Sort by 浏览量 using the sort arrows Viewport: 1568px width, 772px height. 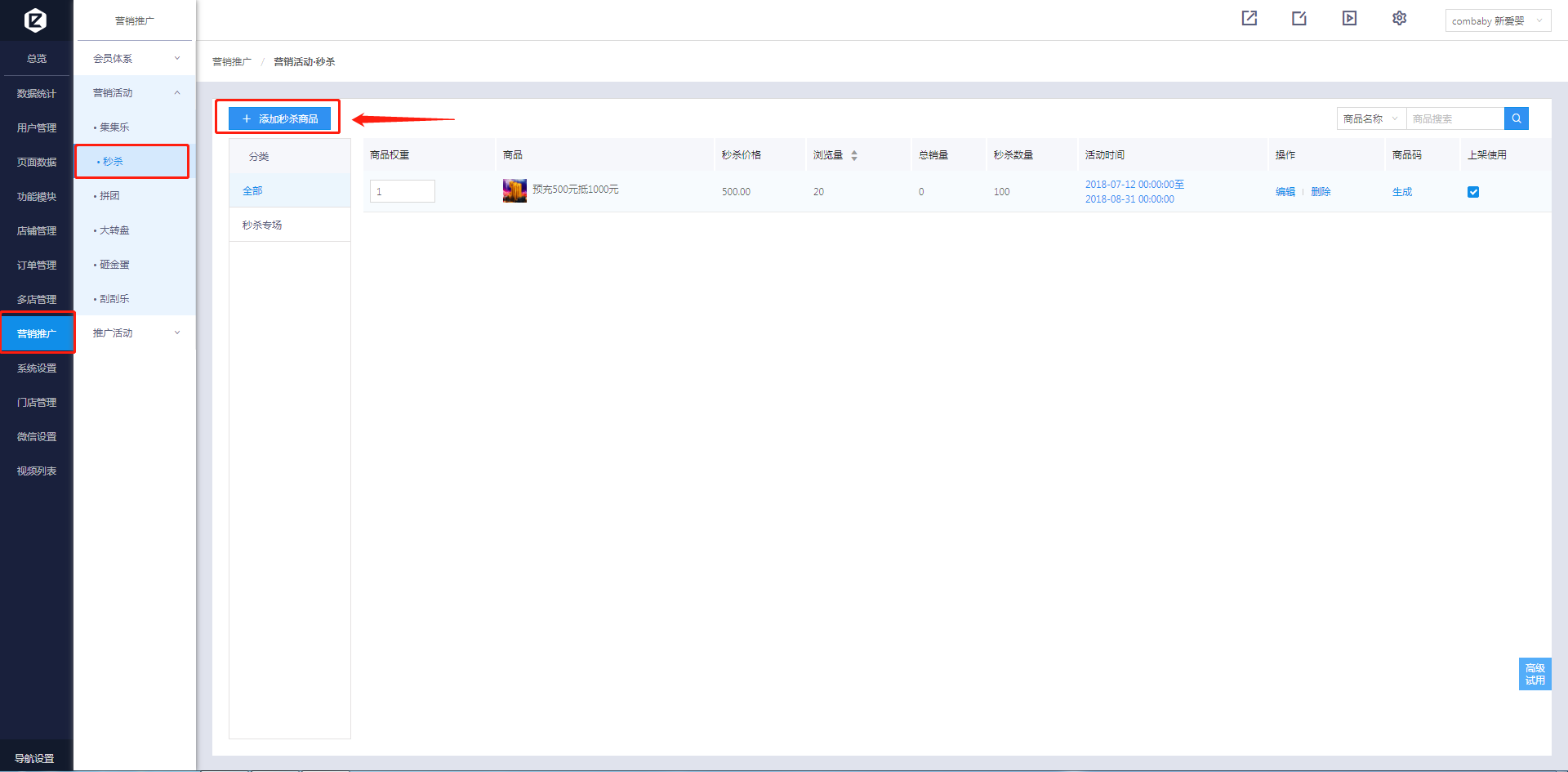(854, 155)
